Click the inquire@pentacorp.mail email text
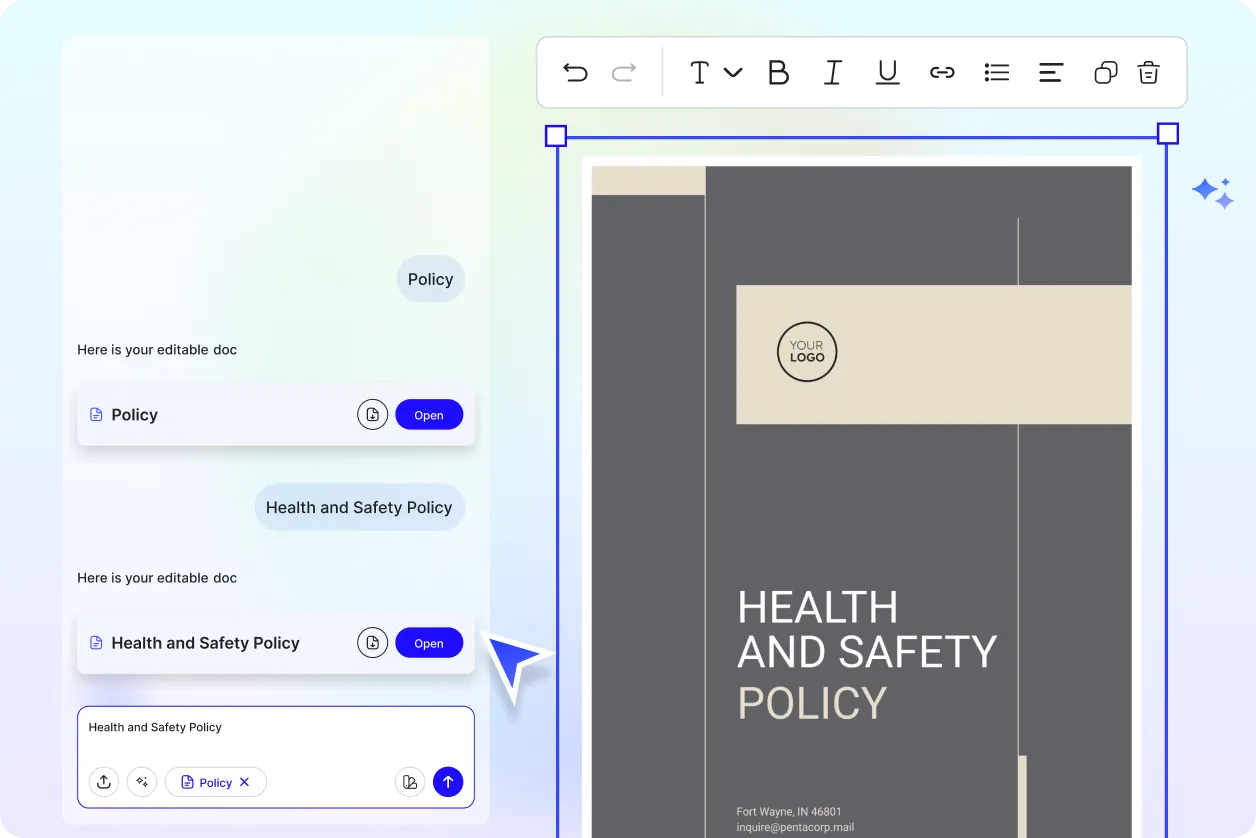Screen dimensions: 1256x838 (795, 828)
